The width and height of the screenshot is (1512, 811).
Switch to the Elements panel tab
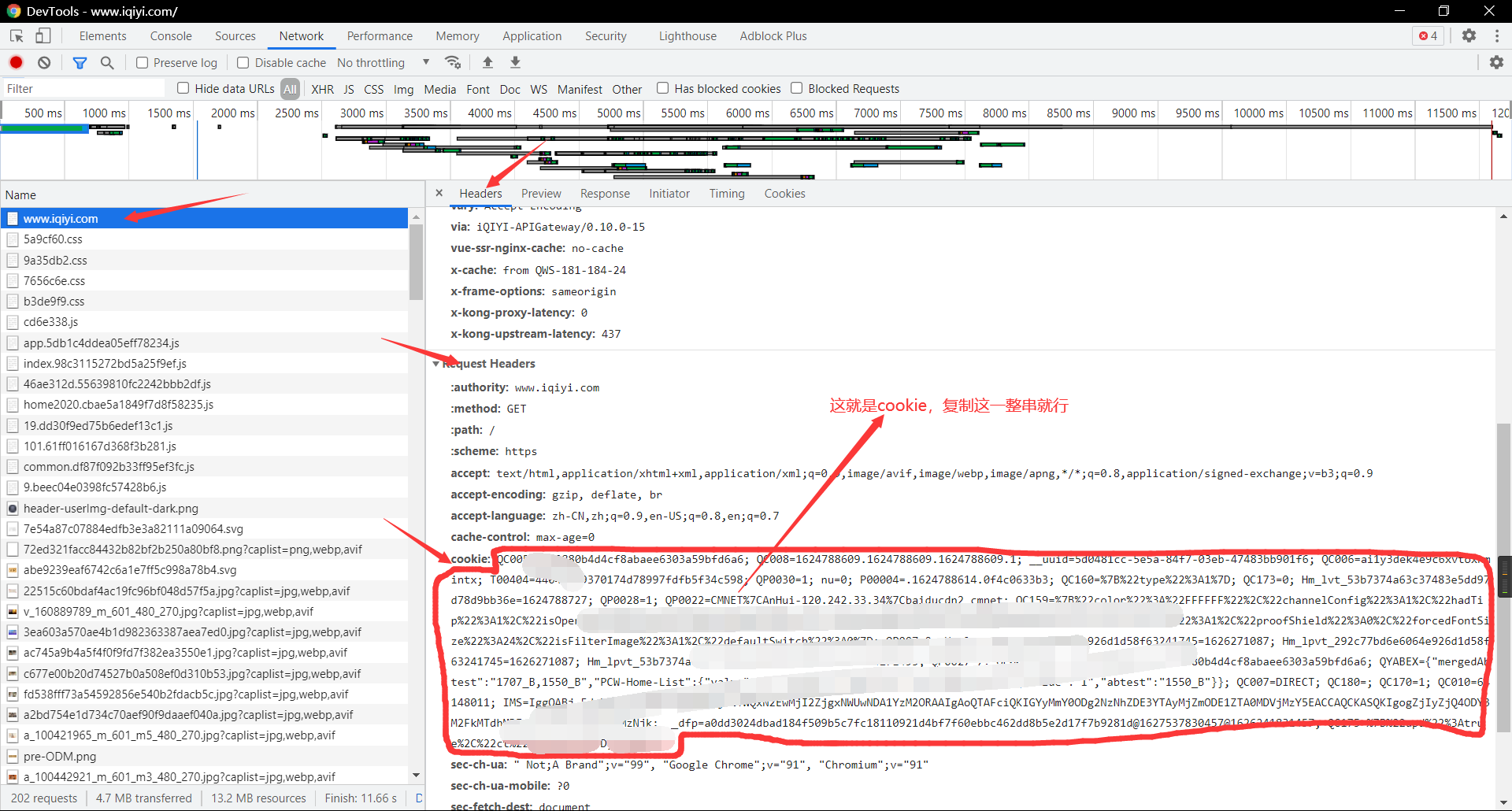click(x=102, y=35)
